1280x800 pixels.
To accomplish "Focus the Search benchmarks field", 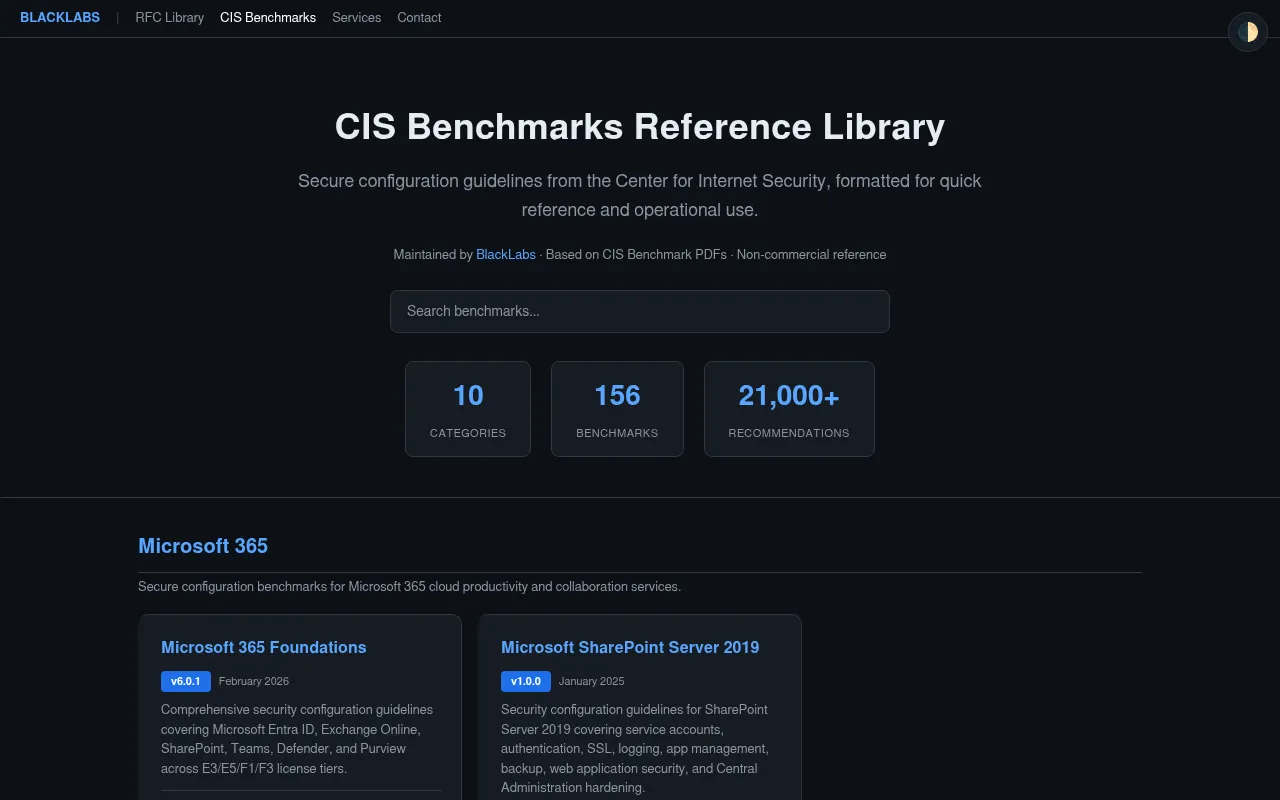I will [640, 311].
